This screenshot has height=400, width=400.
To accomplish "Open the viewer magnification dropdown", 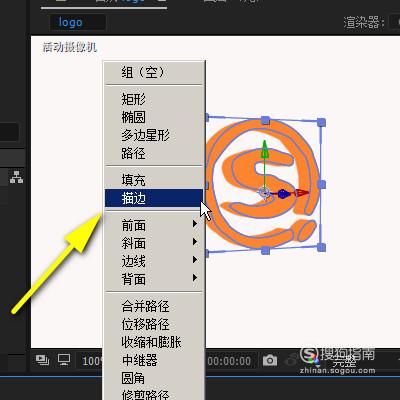I will (x=91, y=361).
